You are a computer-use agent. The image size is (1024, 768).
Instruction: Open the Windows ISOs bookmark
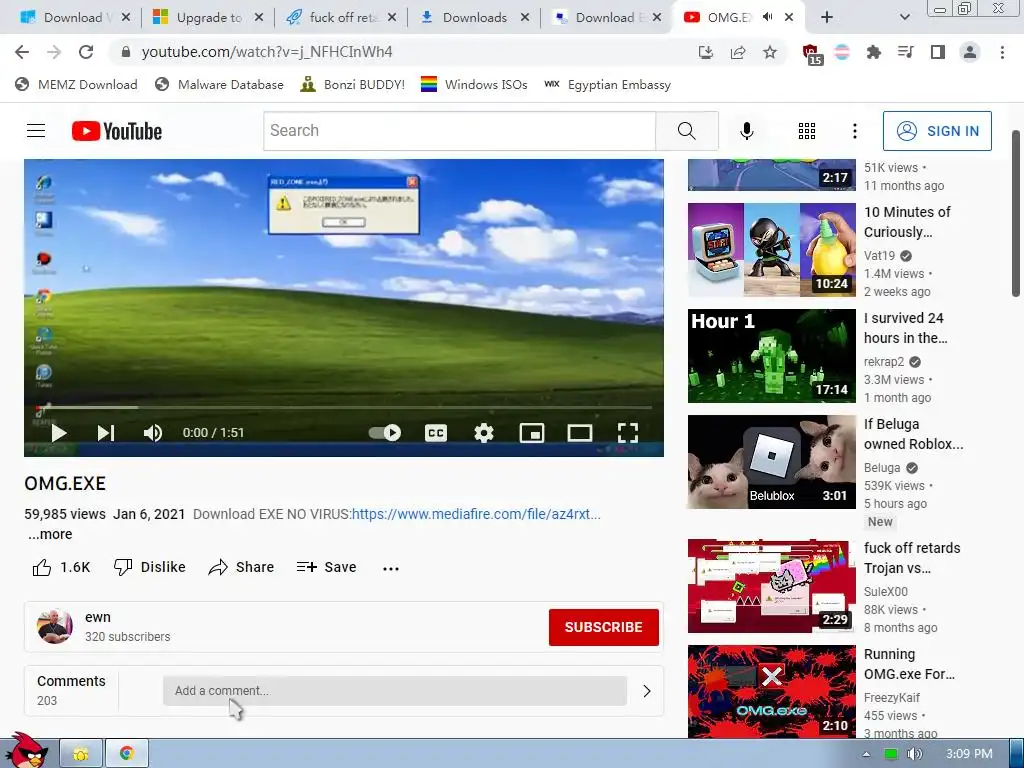pos(474,84)
